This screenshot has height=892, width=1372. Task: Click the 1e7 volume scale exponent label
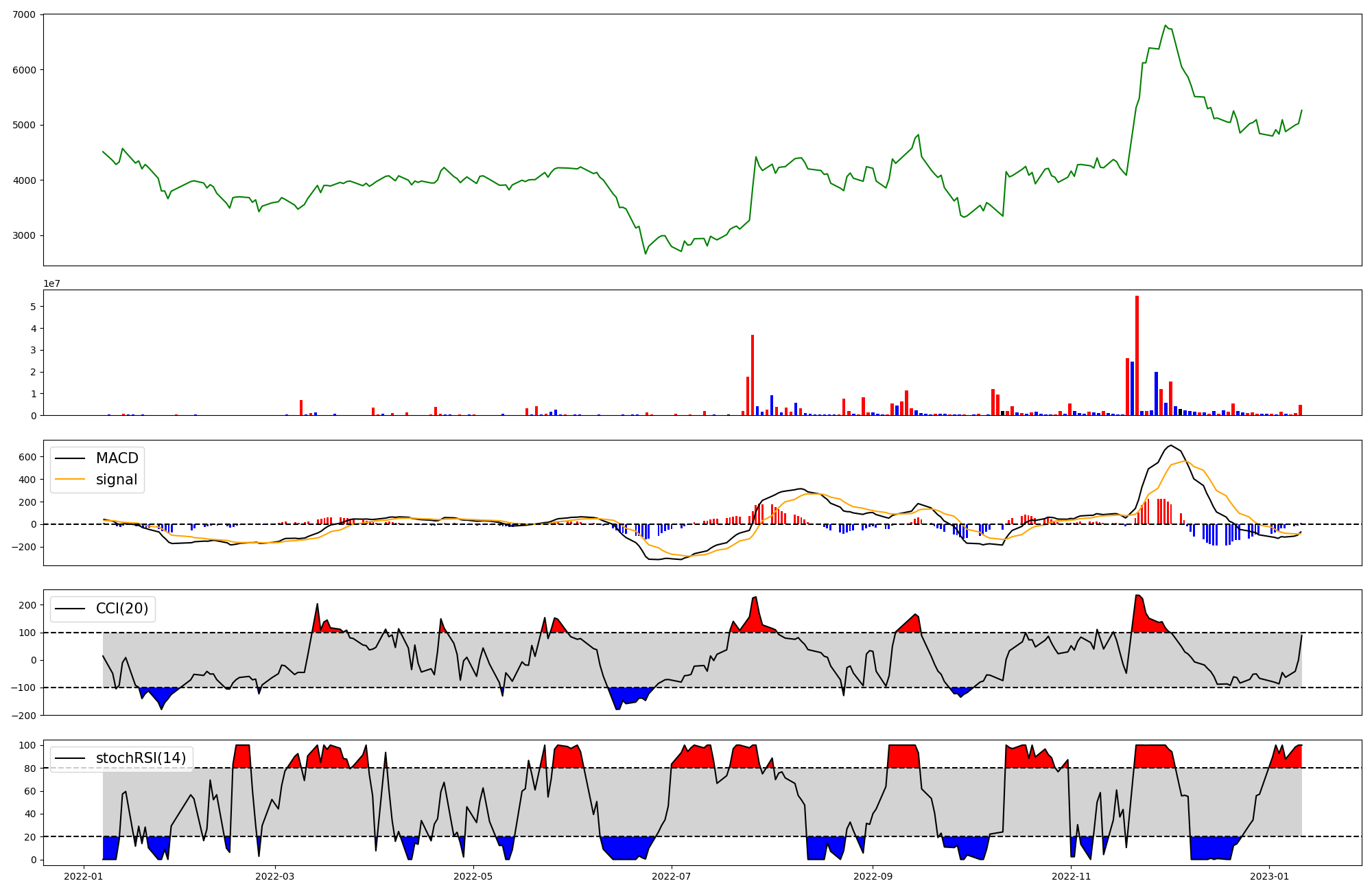(52, 283)
